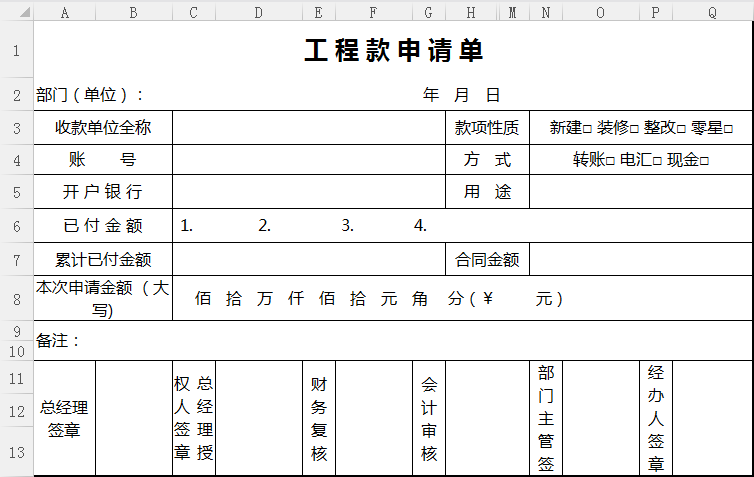754x477 pixels.
Task: Select row 8 header
Action: point(16,298)
